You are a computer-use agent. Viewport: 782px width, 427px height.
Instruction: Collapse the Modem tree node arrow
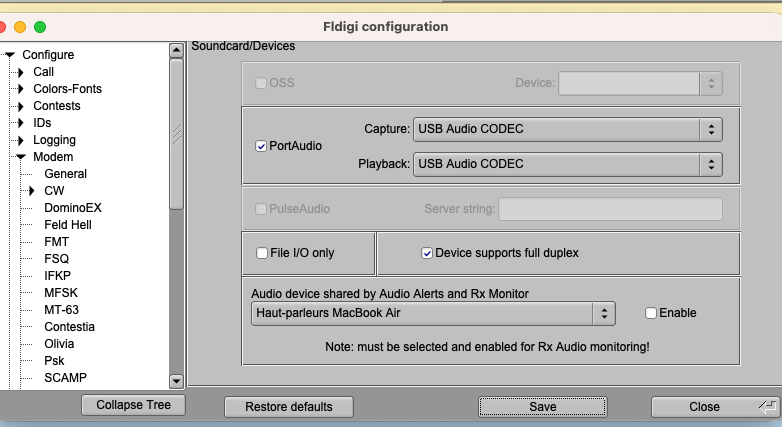20,157
